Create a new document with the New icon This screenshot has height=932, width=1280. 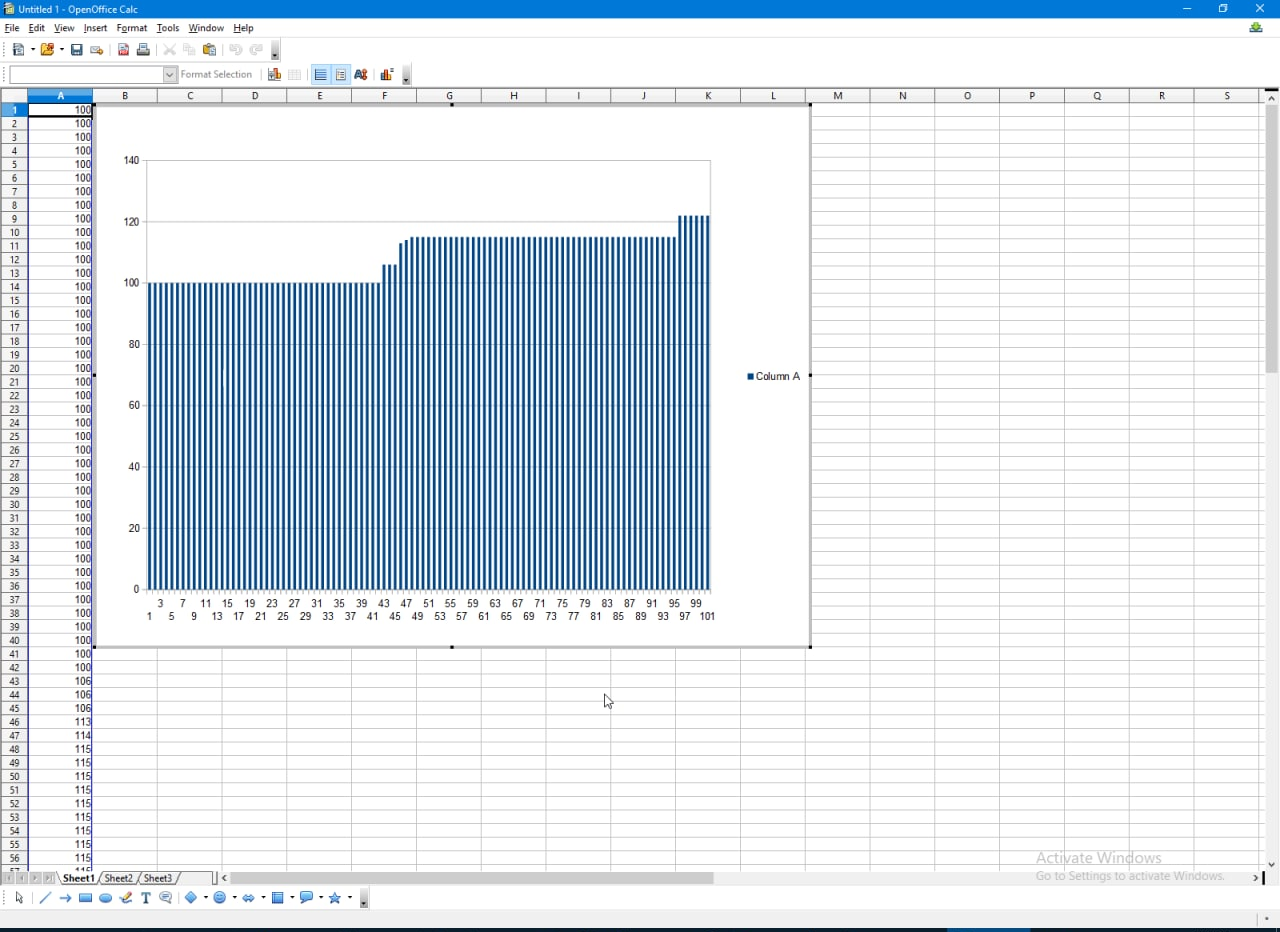[x=19, y=50]
